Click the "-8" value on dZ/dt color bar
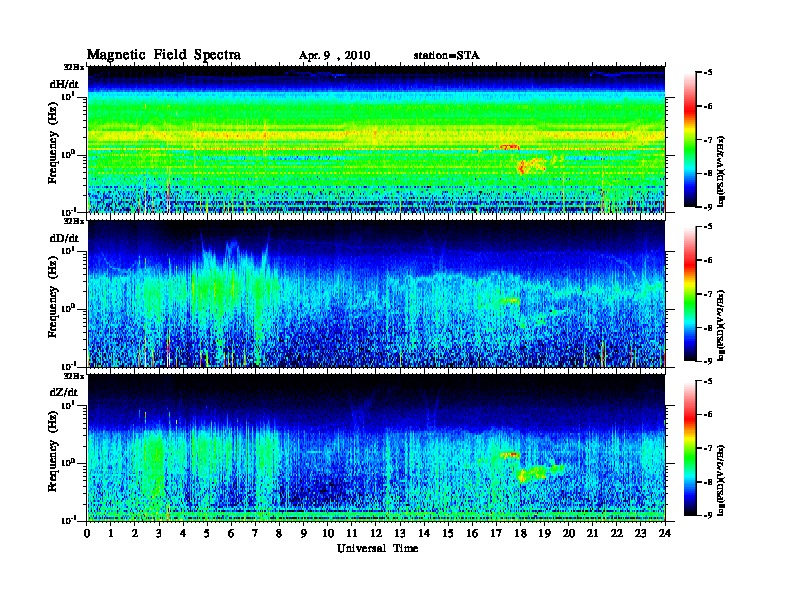 (x=708, y=482)
